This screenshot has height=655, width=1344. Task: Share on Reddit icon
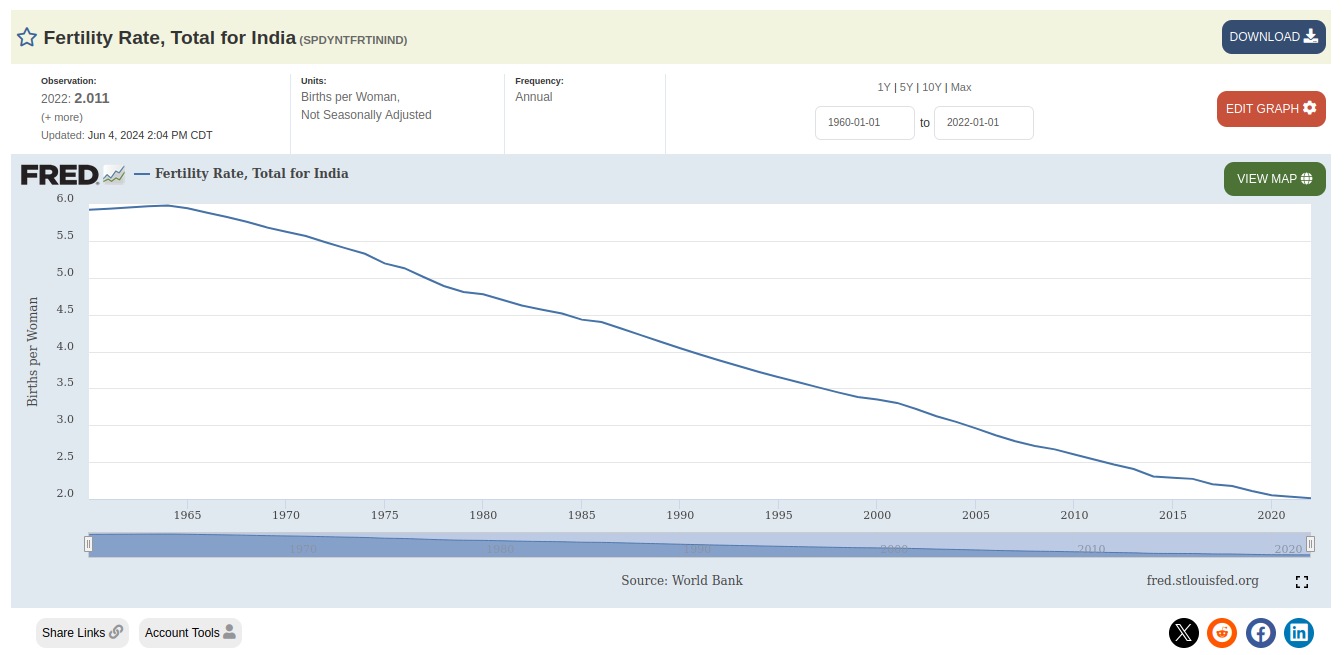point(1222,632)
